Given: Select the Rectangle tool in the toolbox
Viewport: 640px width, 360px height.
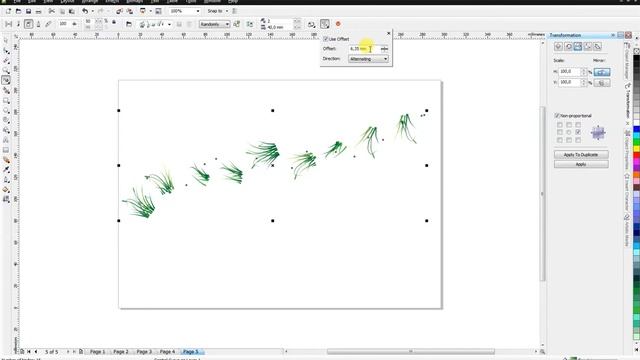Looking at the screenshot, I should pos(6,100).
